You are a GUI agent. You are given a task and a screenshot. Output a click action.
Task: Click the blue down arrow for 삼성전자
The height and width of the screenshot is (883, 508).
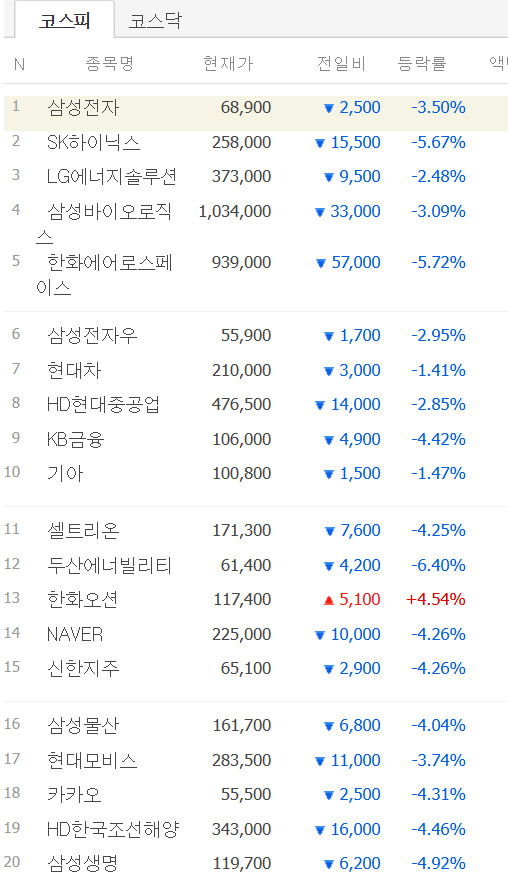(329, 108)
